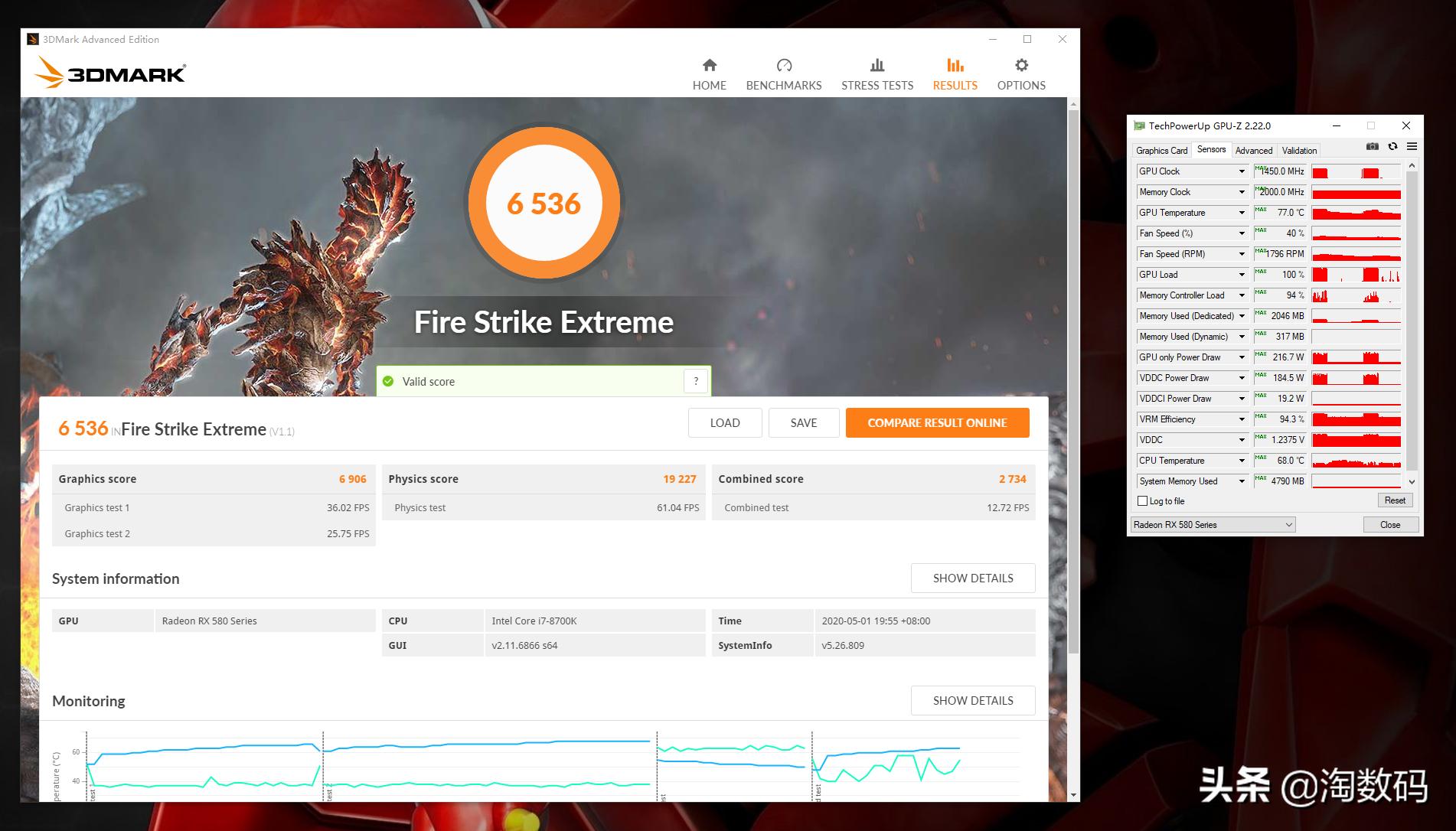The image size is (1456, 831).
Task: Click the GPU Load history graph
Action: pos(1356,275)
